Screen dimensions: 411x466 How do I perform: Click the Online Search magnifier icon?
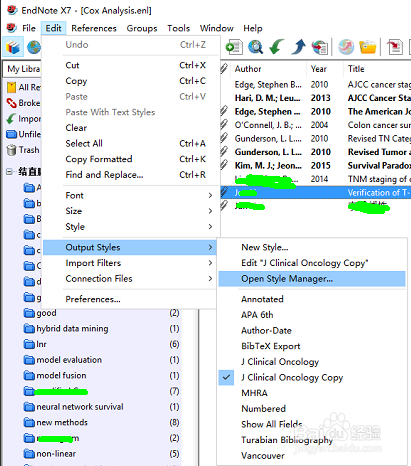click(255, 47)
